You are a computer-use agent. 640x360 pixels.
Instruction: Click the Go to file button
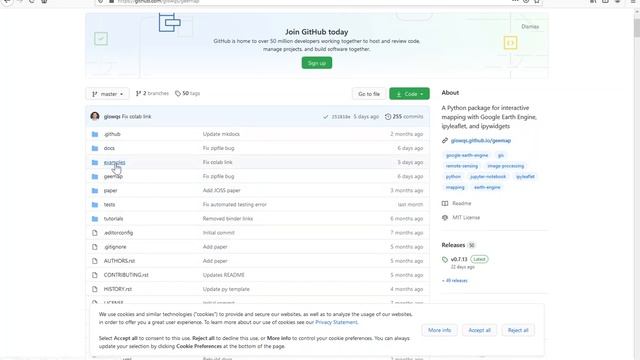369,94
